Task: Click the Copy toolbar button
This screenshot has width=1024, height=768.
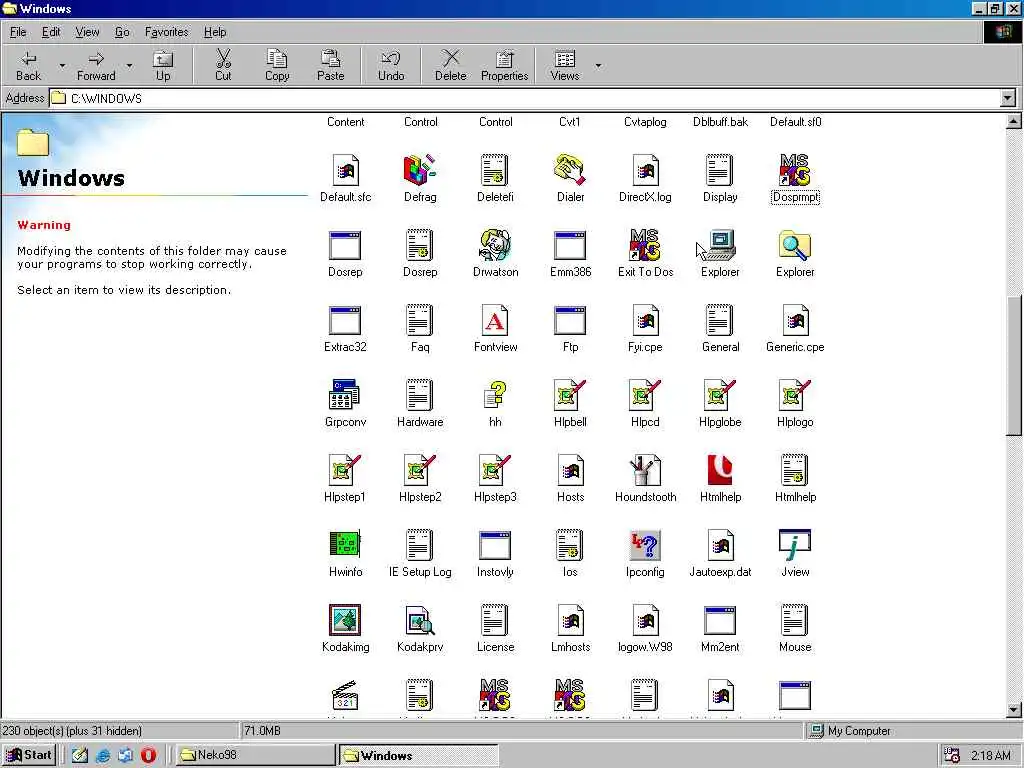Action: point(277,66)
